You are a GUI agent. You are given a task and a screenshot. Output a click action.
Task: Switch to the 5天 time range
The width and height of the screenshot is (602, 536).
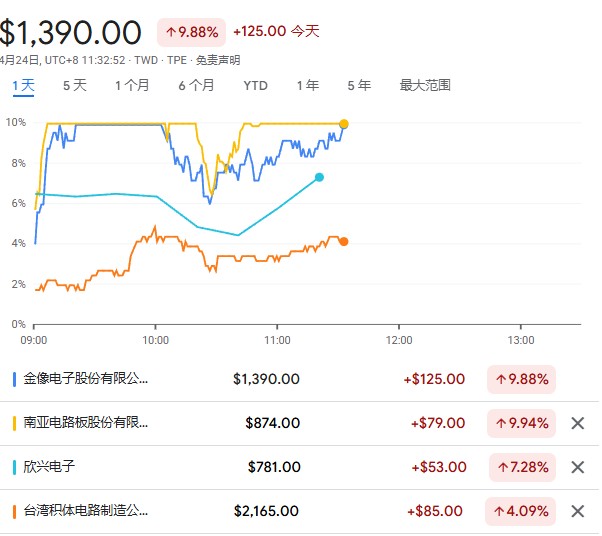coord(75,86)
